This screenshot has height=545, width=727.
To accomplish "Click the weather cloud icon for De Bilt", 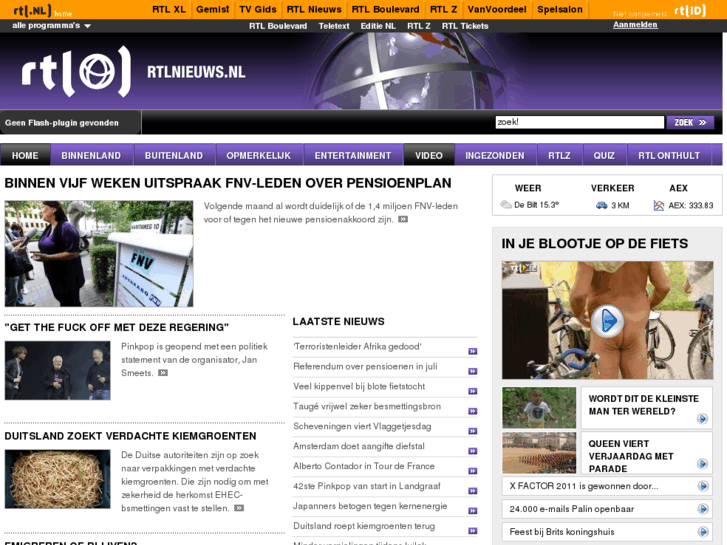I will click(506, 205).
